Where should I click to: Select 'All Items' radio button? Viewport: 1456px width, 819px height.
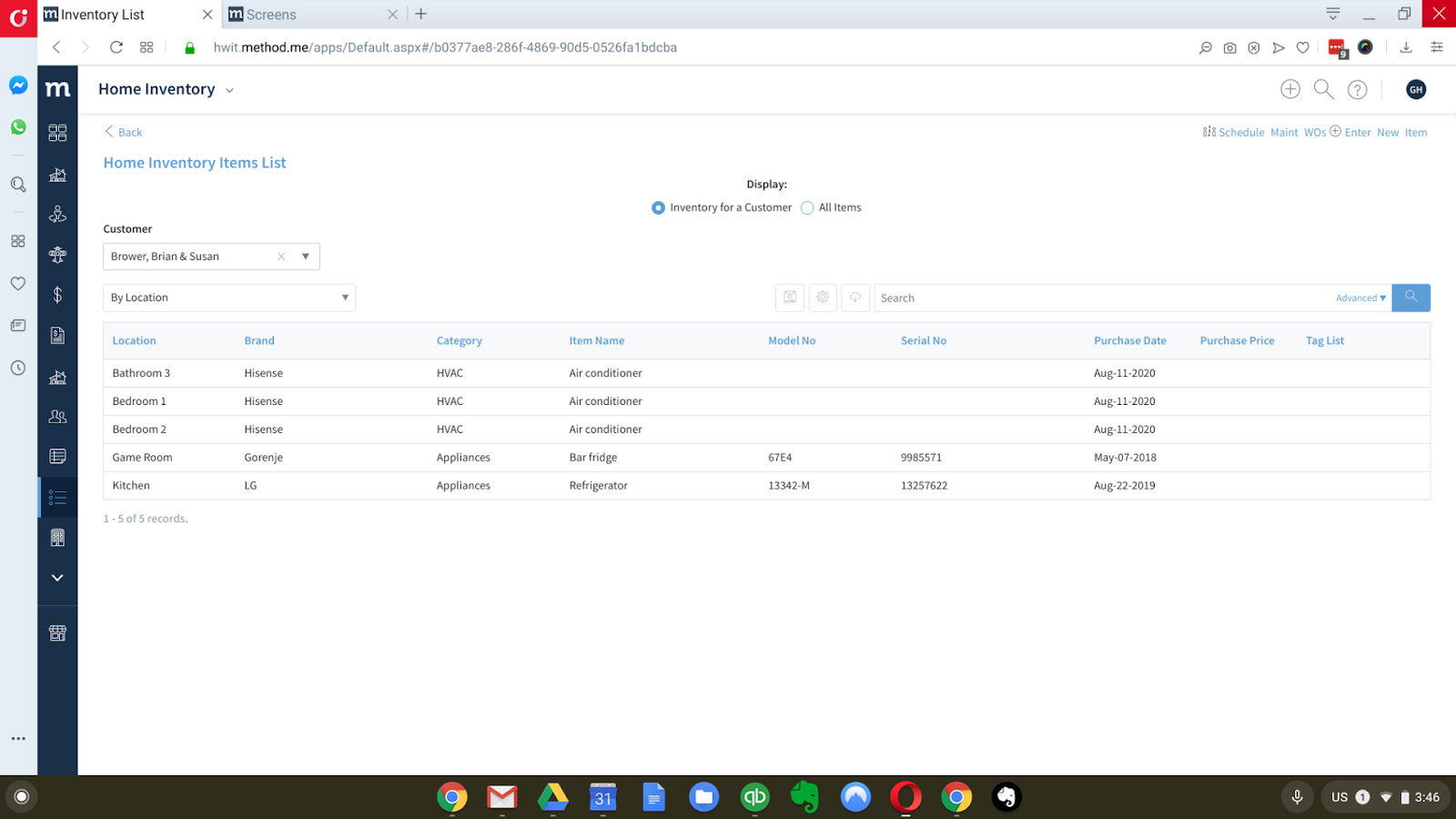point(807,207)
